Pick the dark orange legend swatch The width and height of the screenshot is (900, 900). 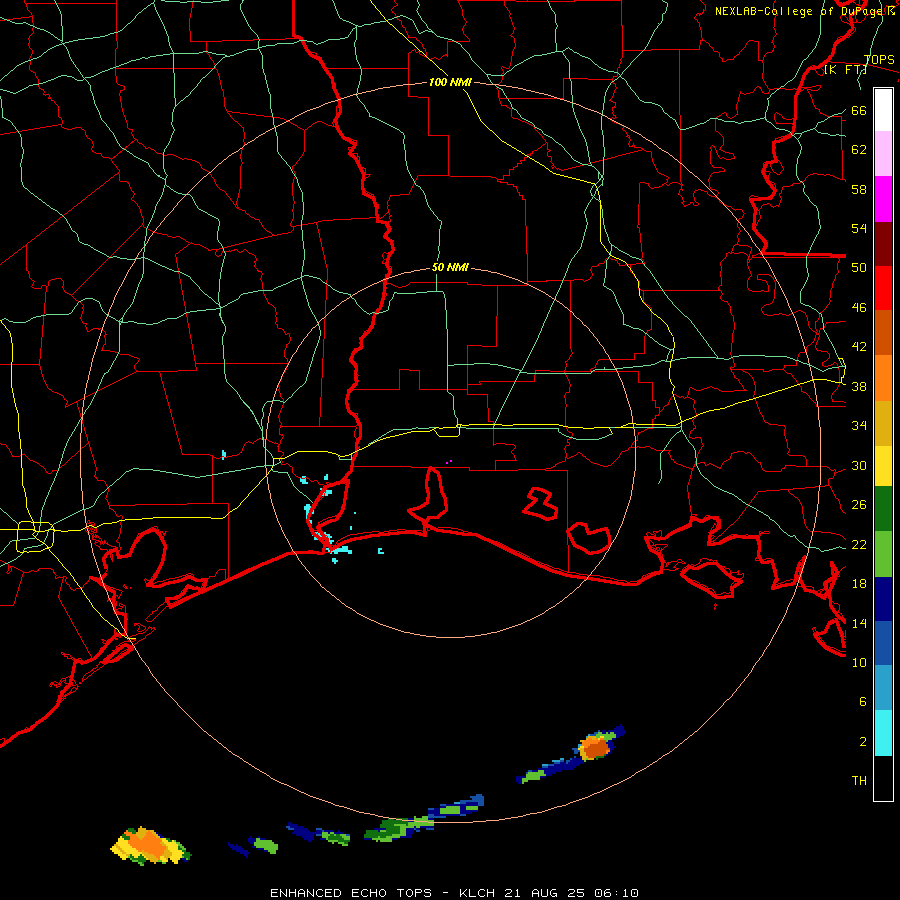pos(883,333)
